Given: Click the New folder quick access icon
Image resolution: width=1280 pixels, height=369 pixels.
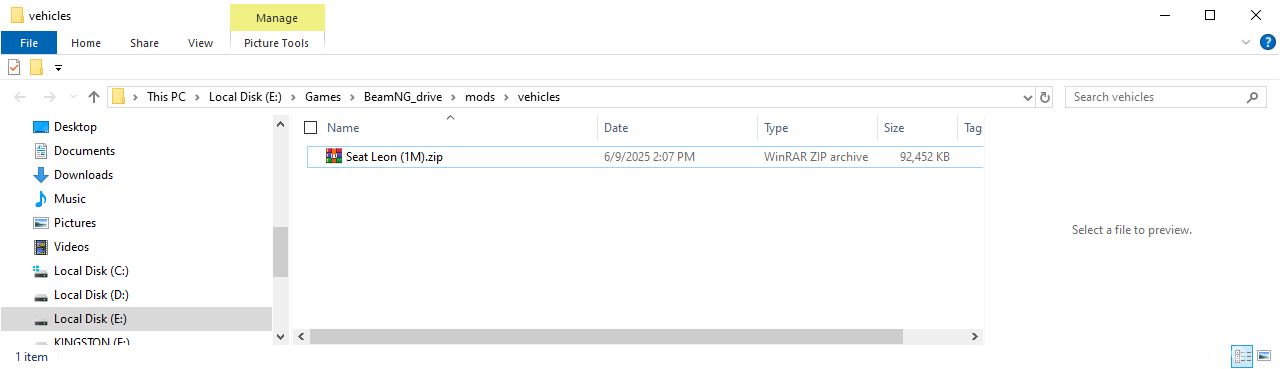Looking at the screenshot, I should point(36,67).
